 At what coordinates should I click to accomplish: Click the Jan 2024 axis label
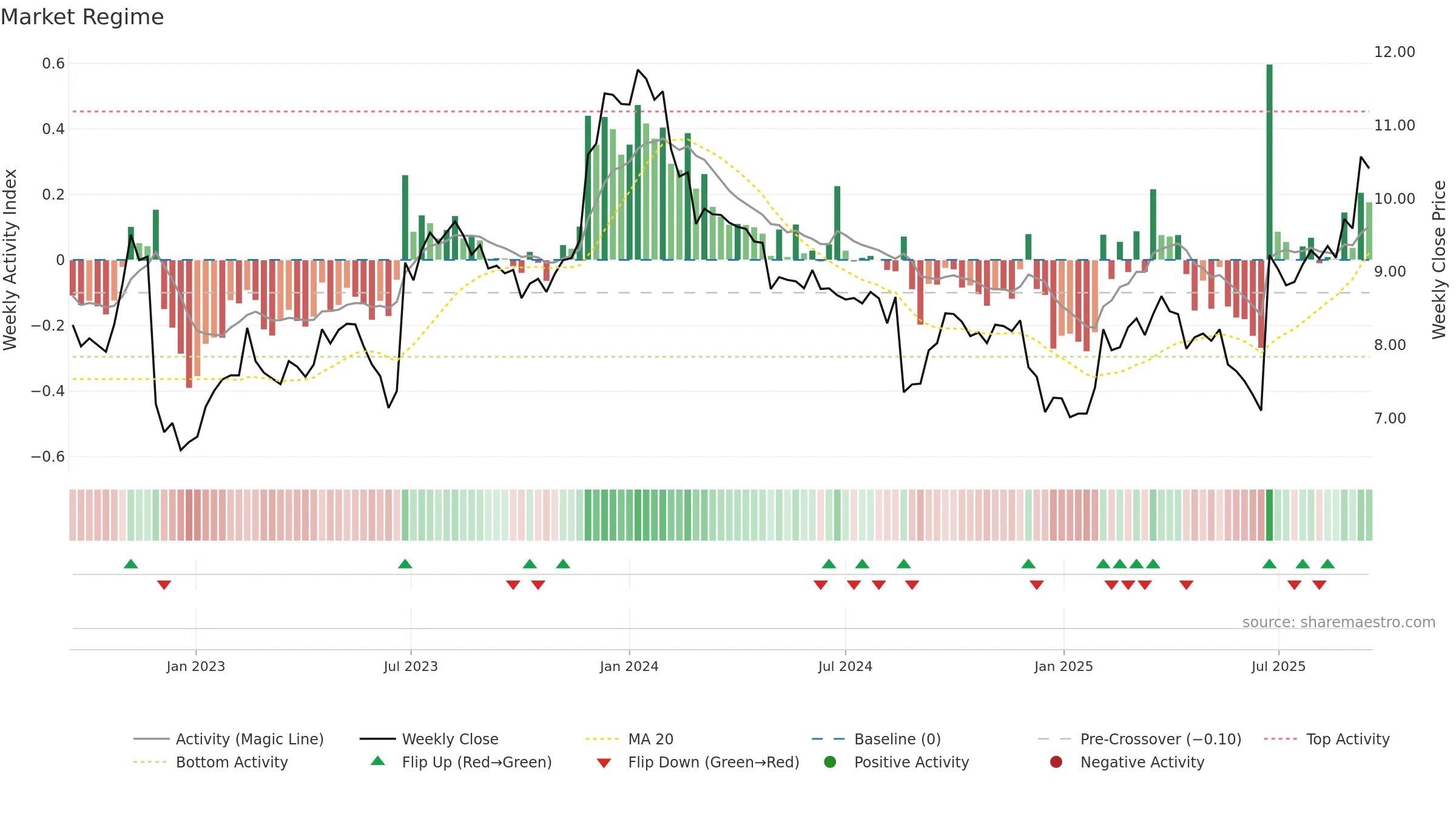tap(629, 666)
